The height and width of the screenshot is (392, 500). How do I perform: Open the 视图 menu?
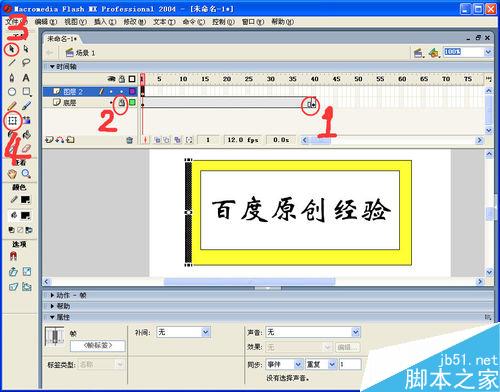pyautogui.click(x=75, y=22)
